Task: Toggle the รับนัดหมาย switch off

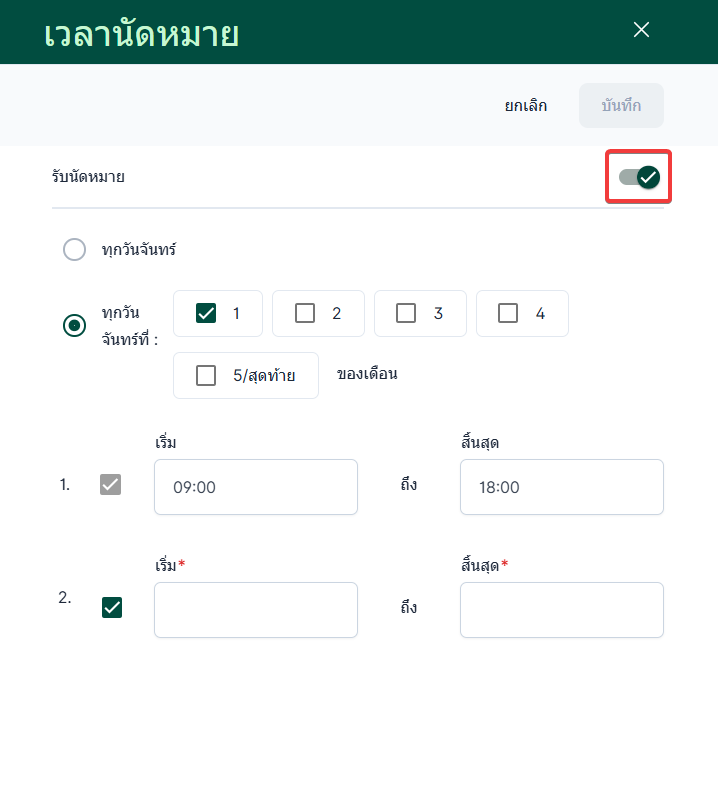Action: point(639,177)
